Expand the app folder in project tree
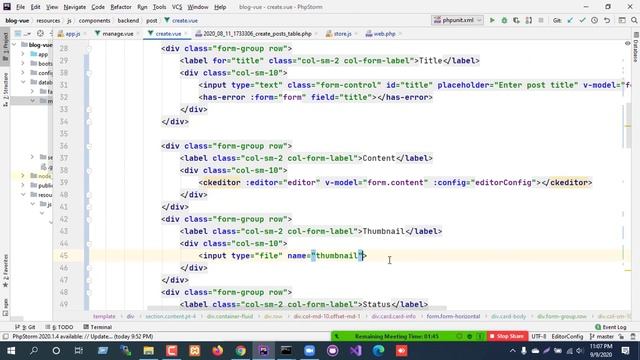Image resolution: width=640 pixels, height=360 pixels. click(23, 54)
